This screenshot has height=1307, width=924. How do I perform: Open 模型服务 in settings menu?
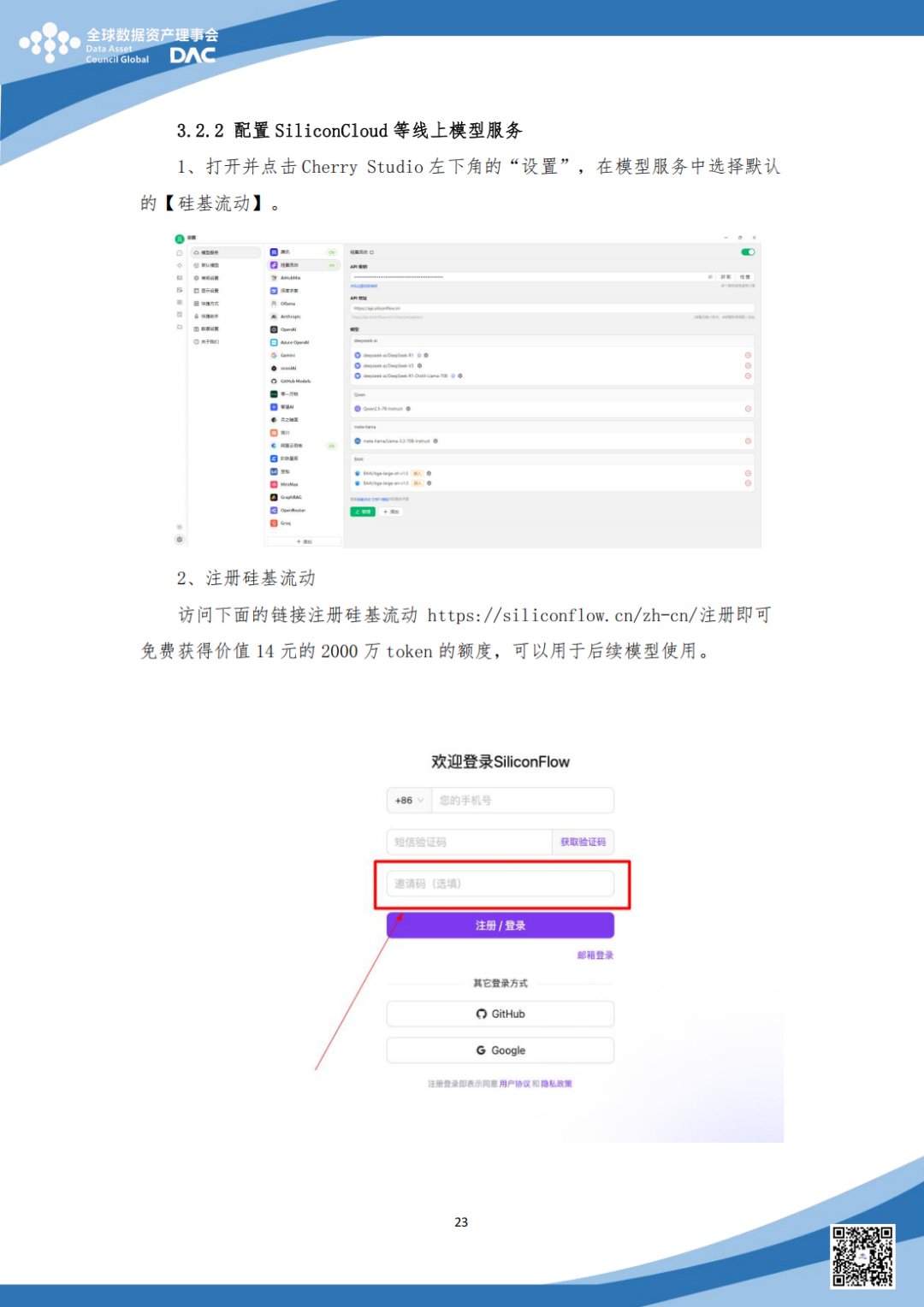[x=226, y=252]
